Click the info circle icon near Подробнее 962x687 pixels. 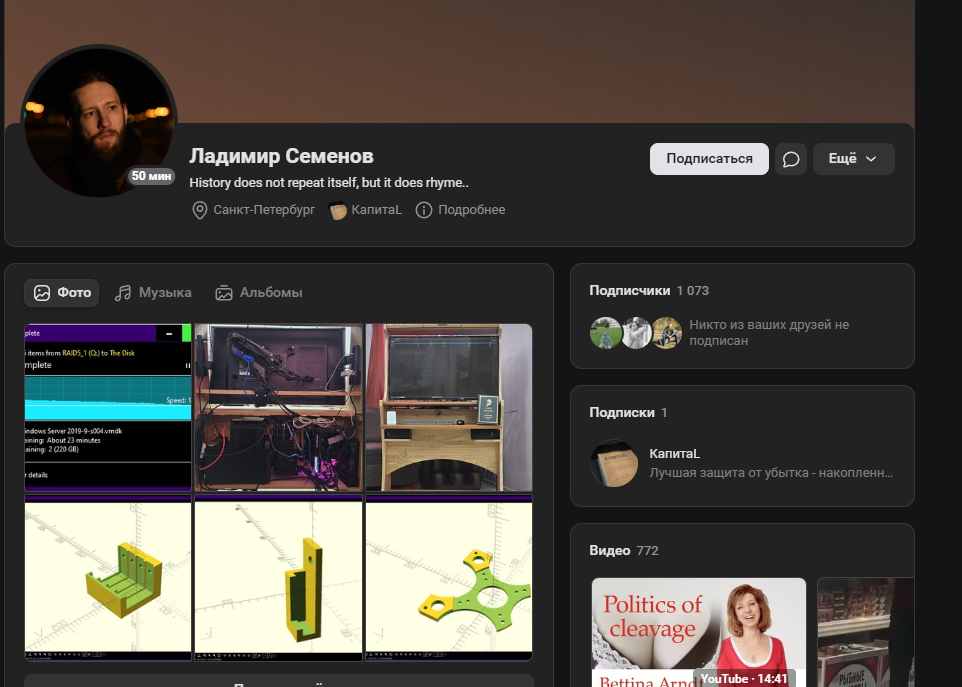click(x=424, y=210)
